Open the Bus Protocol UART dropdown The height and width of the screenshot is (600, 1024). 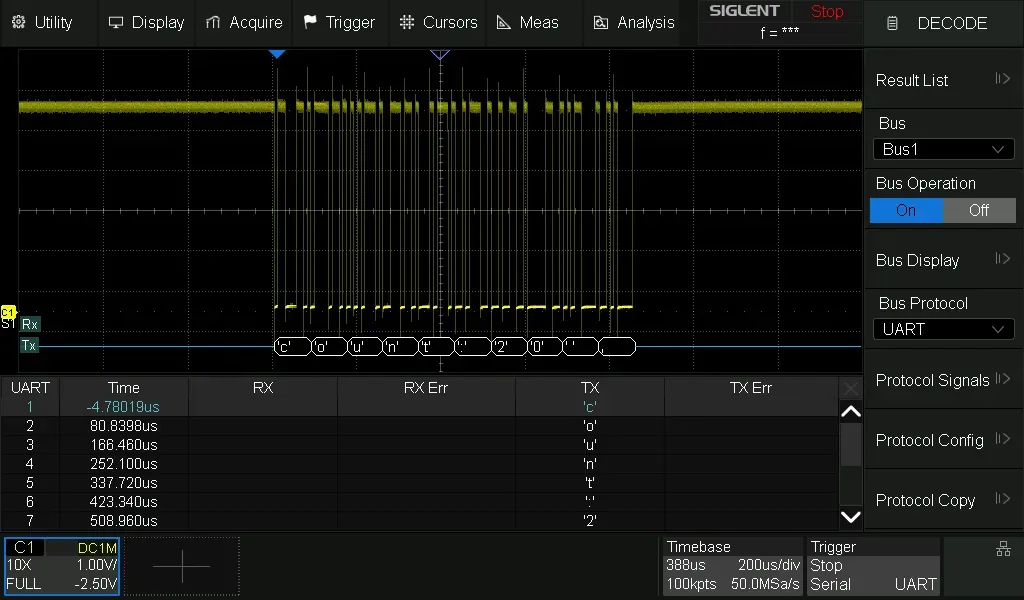[943, 329]
